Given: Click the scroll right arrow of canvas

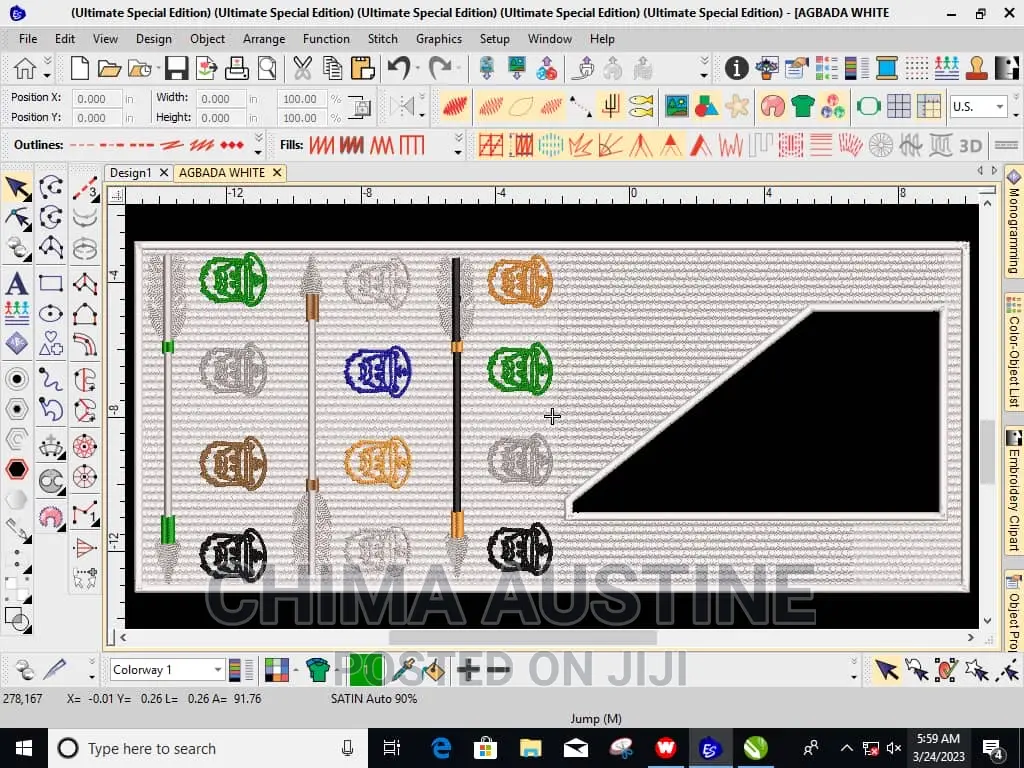Looking at the screenshot, I should pyautogui.click(x=971, y=637).
